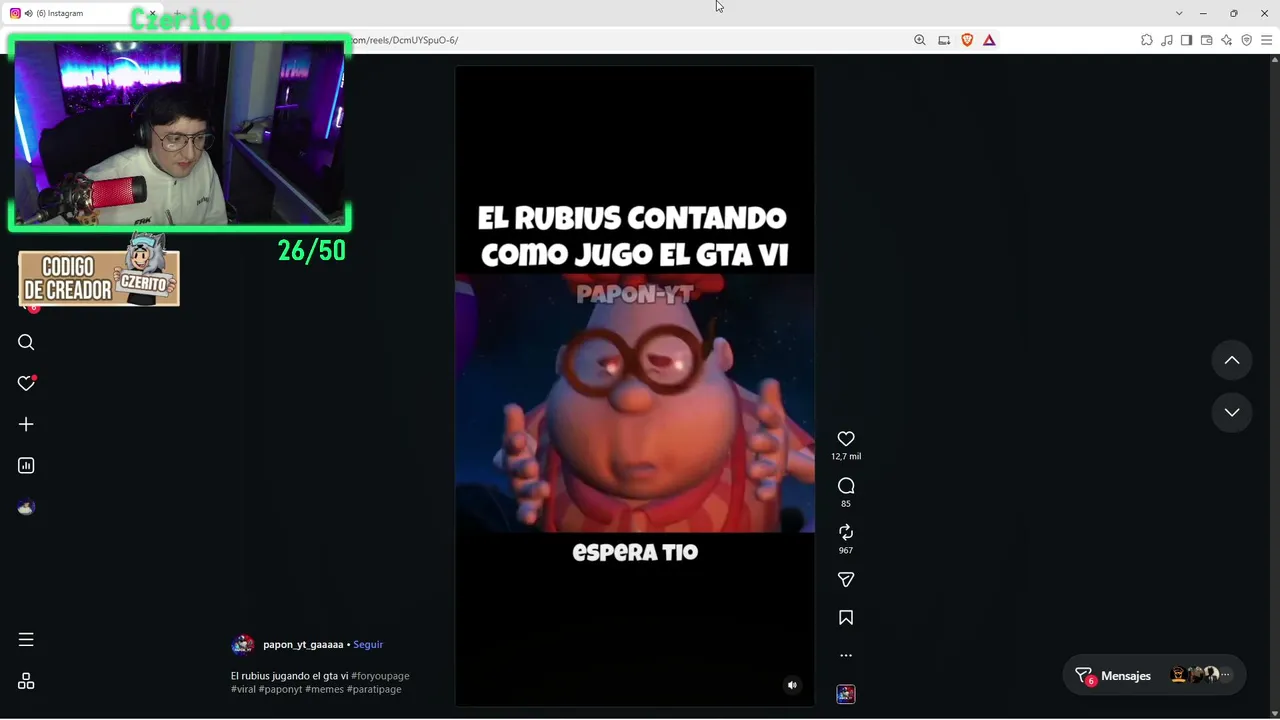Image resolution: width=1280 pixels, height=720 pixels.
Task: Open the reel's audio thumbnail
Action: click(846, 694)
